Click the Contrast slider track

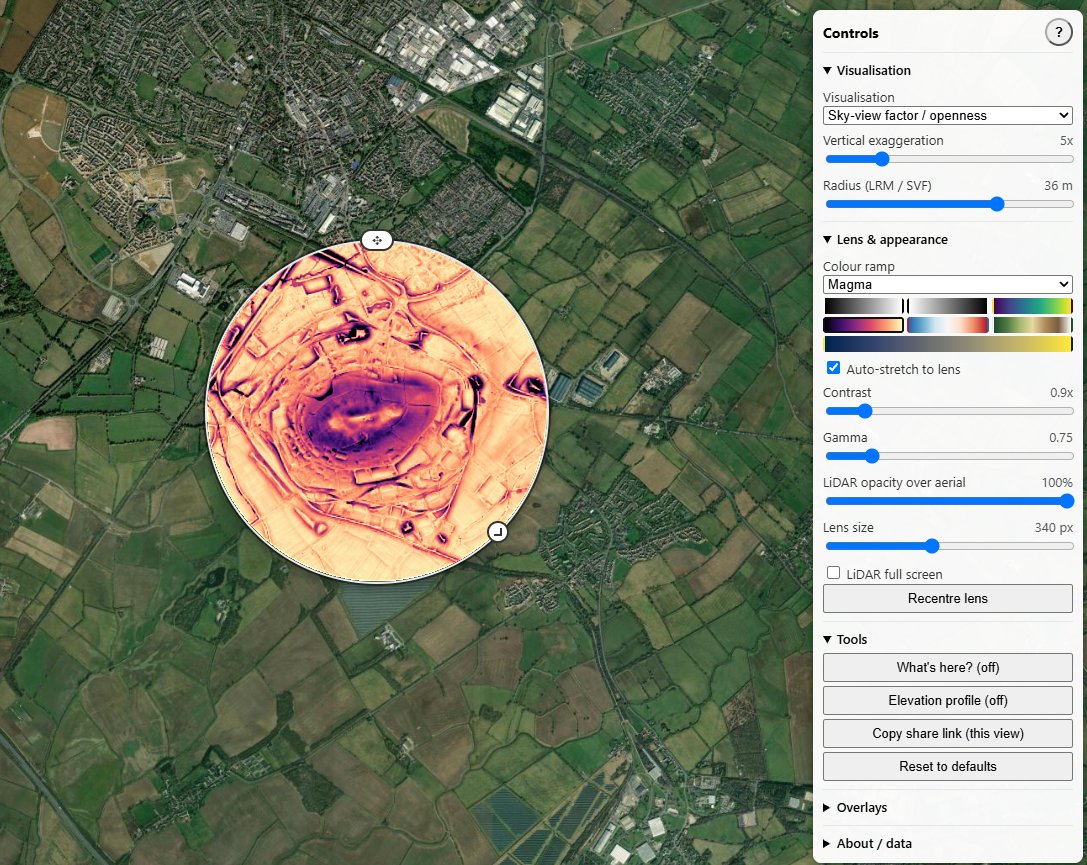[949, 411]
